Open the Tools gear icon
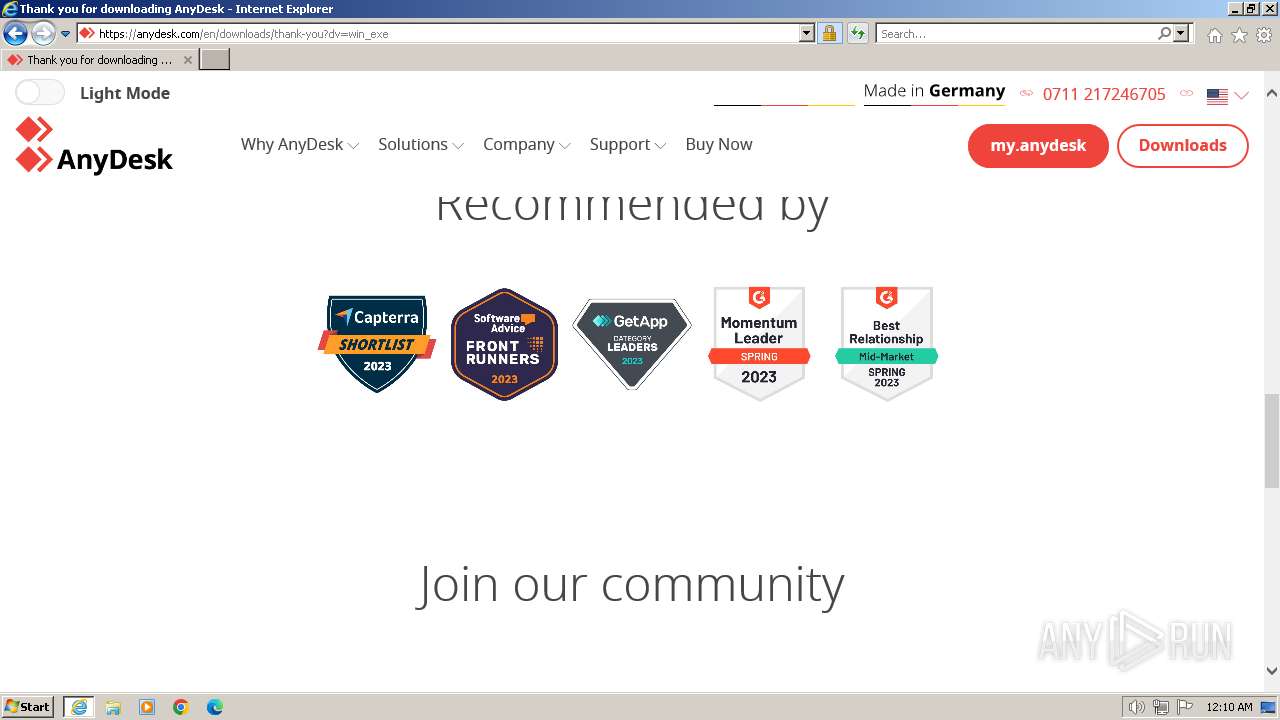The image size is (1280, 720). point(1264,35)
